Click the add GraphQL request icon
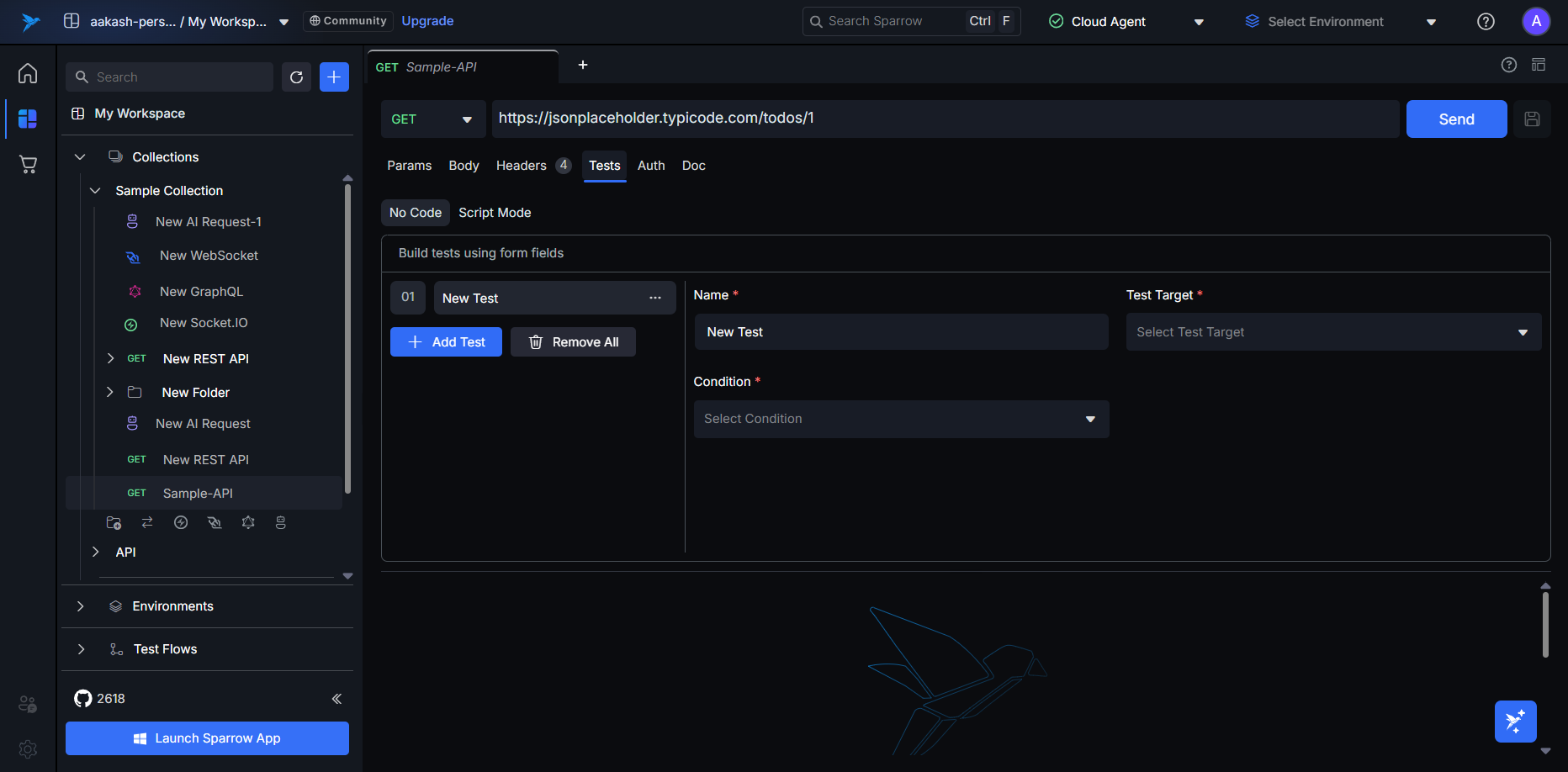The image size is (1568, 772). click(x=247, y=523)
